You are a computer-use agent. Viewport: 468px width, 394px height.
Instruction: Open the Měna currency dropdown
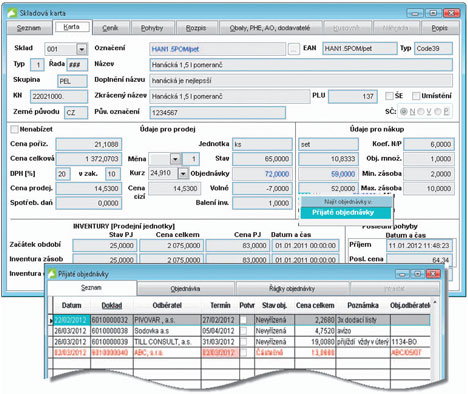[175, 159]
